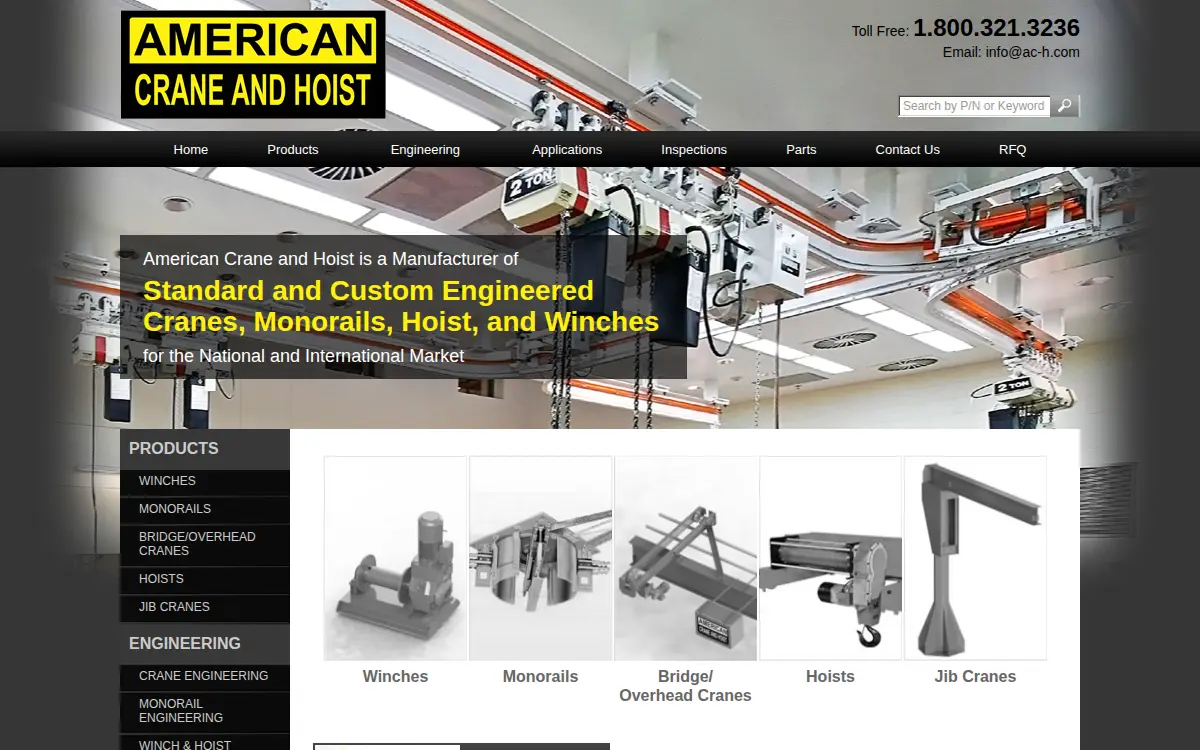The width and height of the screenshot is (1200, 750).
Task: Open CRANE ENGINEERING sidebar link
Action: click(x=205, y=676)
